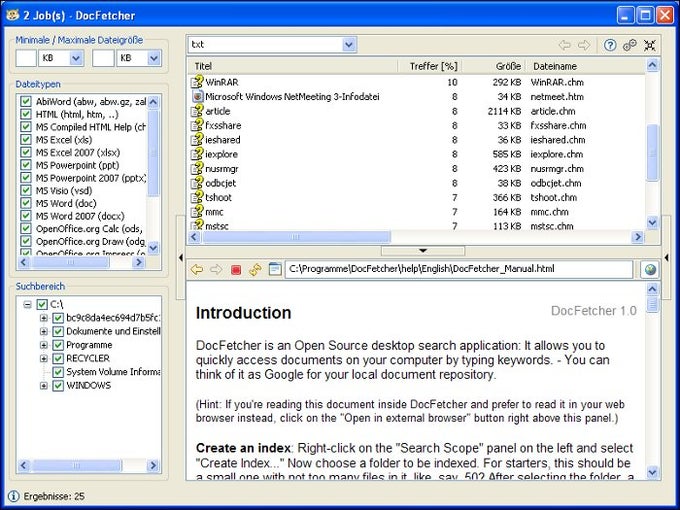680x510 pixels.
Task: Refresh the preview page
Action: click(255, 270)
